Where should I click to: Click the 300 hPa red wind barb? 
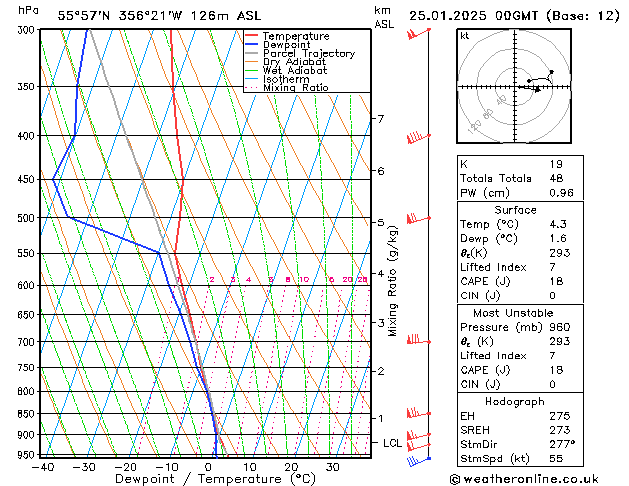pyautogui.click(x=419, y=34)
